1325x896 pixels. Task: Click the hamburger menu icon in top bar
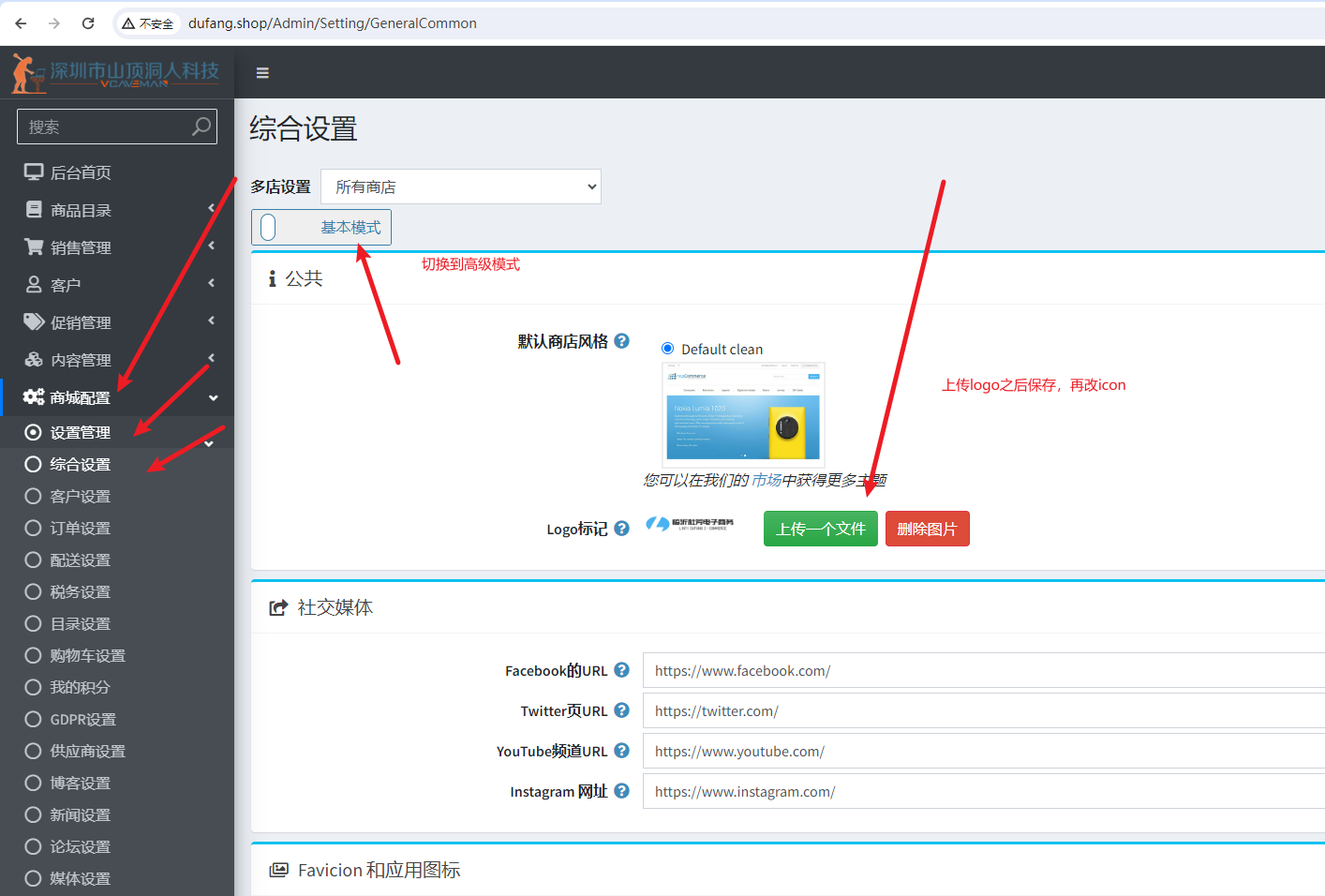pyautogui.click(x=262, y=73)
